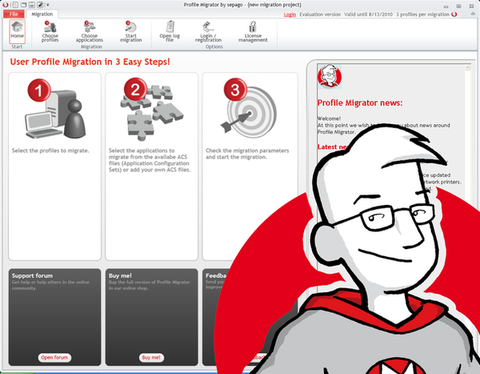Click the Buy me! button

[x=151, y=357]
